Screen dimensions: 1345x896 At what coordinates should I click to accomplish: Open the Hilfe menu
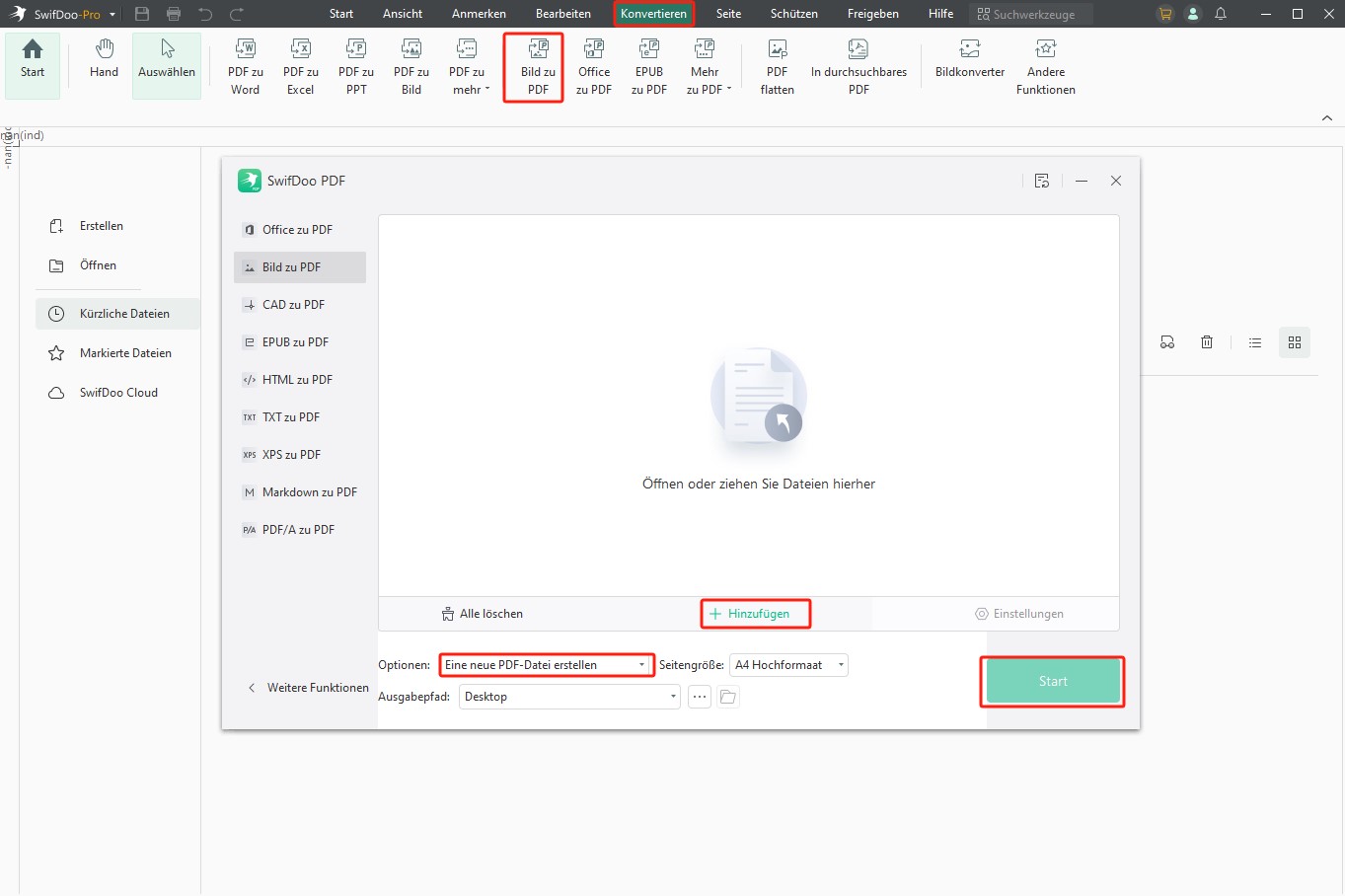(x=941, y=14)
